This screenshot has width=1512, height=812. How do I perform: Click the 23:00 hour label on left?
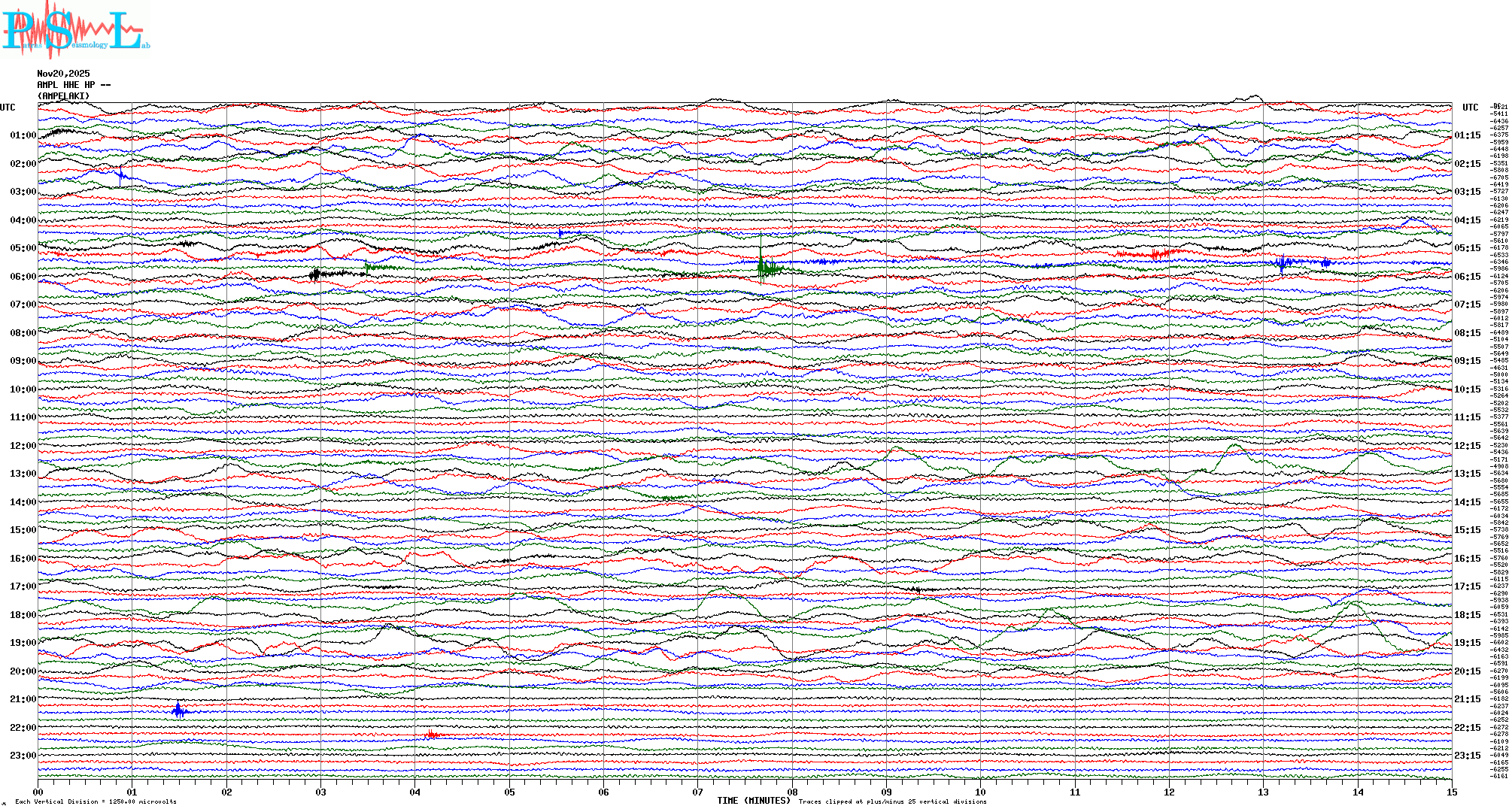23,756
